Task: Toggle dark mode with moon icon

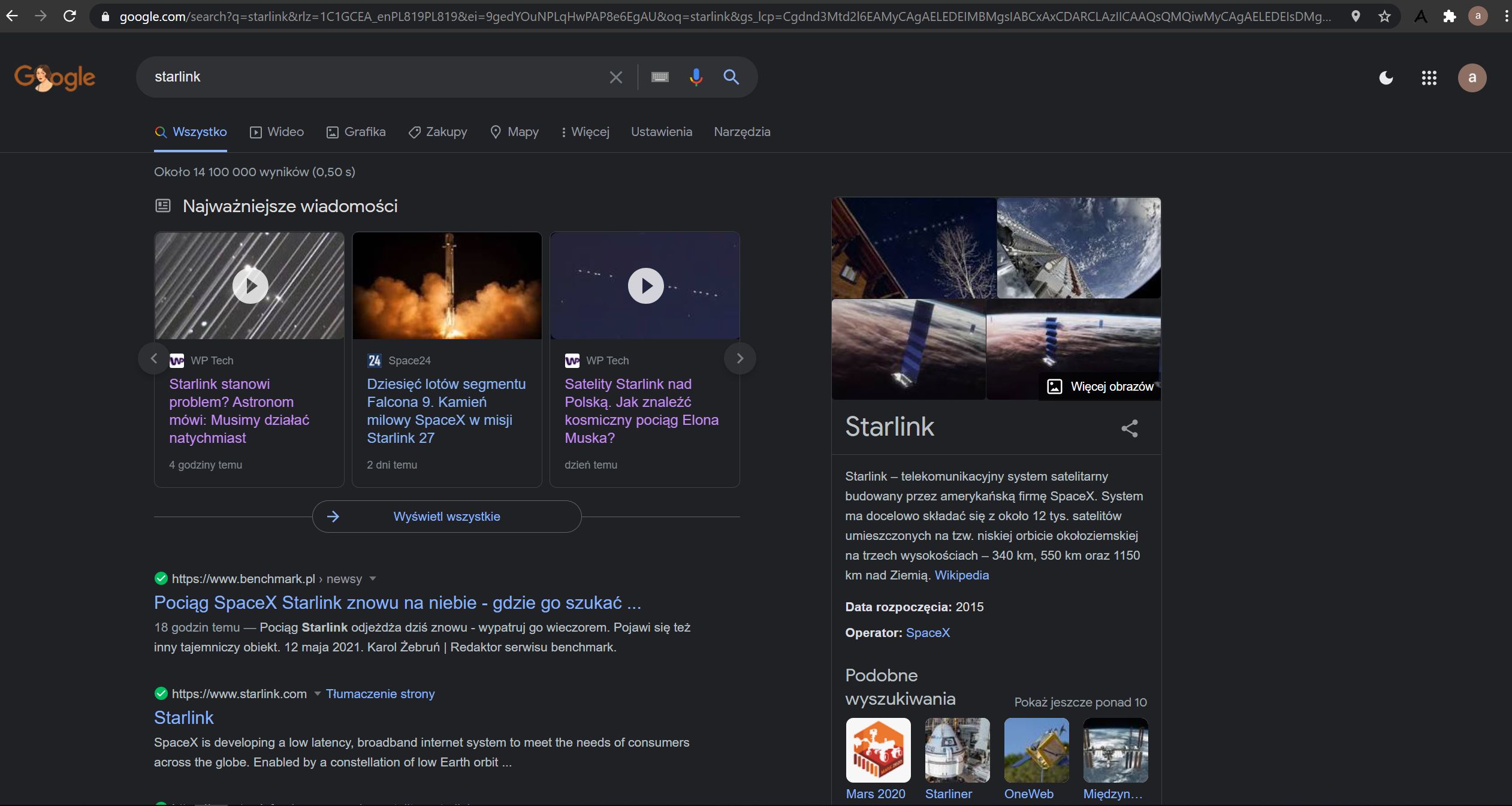Action: (x=1386, y=78)
